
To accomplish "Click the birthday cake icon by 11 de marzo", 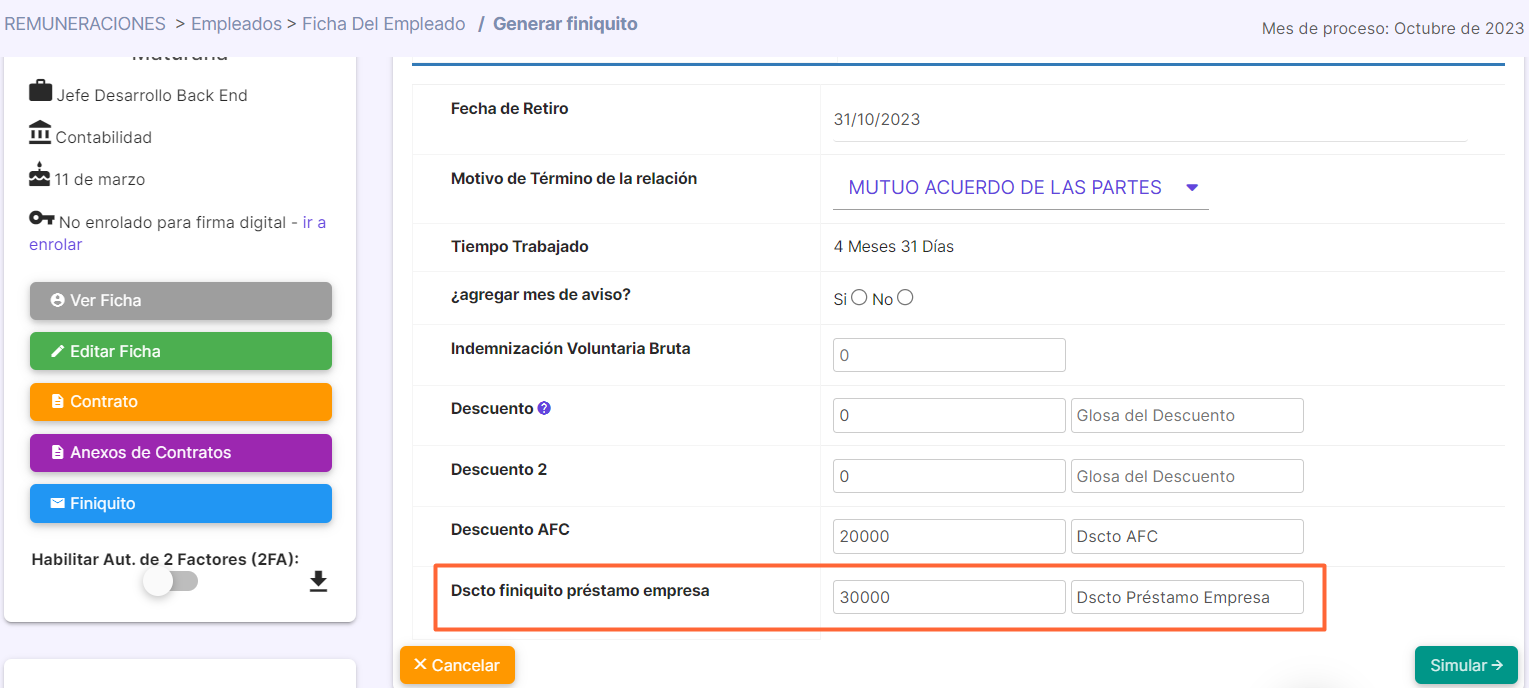I will click(x=39, y=174).
